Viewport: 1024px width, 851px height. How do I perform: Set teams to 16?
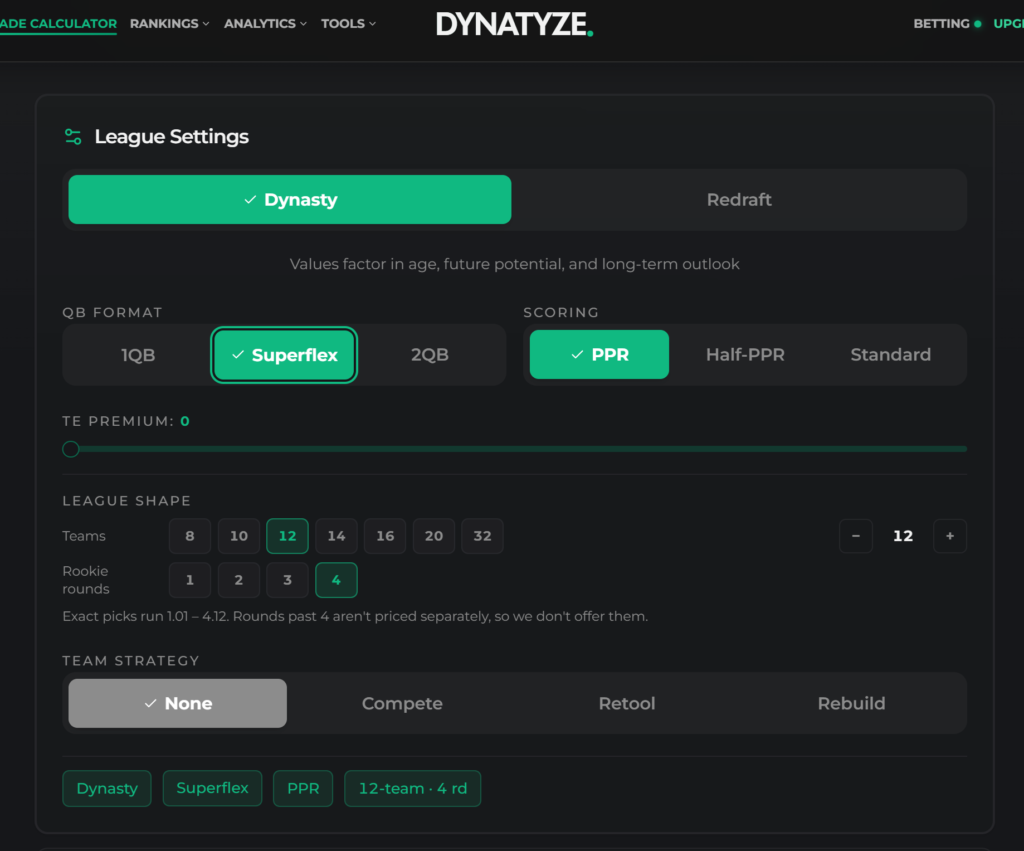pyautogui.click(x=385, y=536)
